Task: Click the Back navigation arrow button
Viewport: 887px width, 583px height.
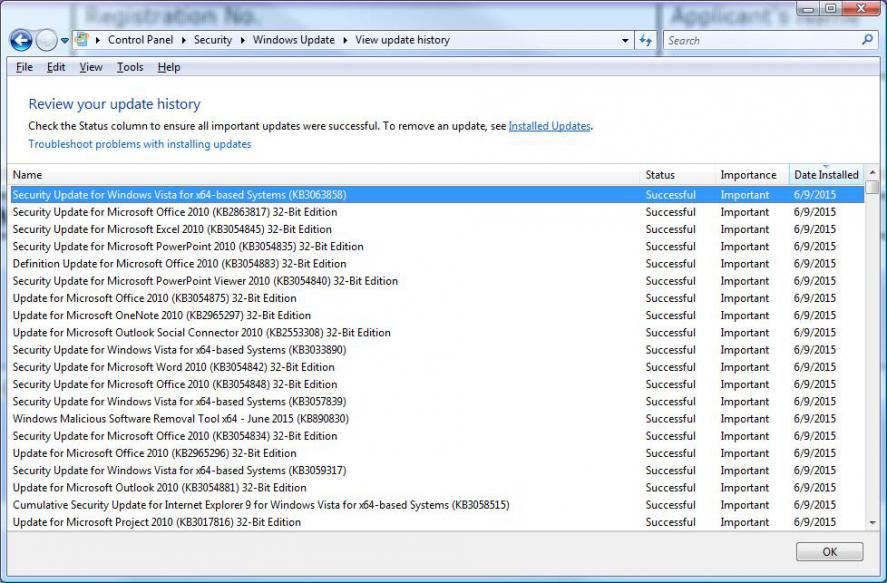Action: [x=21, y=41]
